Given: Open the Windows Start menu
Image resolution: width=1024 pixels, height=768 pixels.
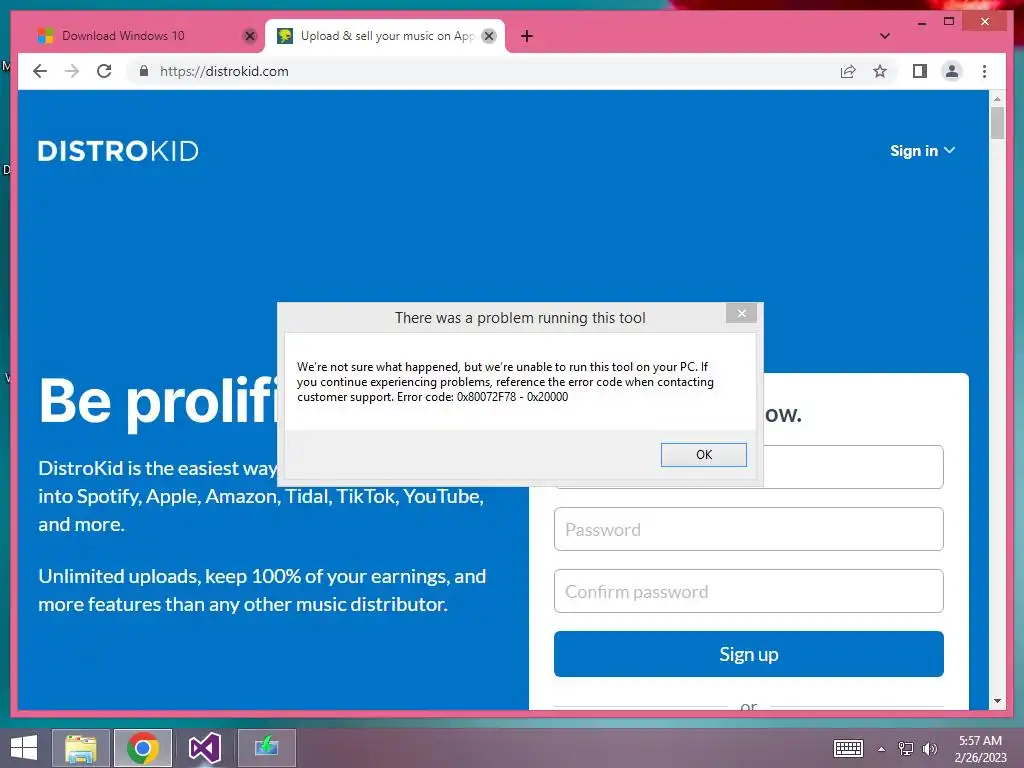Looking at the screenshot, I should pyautogui.click(x=24, y=748).
